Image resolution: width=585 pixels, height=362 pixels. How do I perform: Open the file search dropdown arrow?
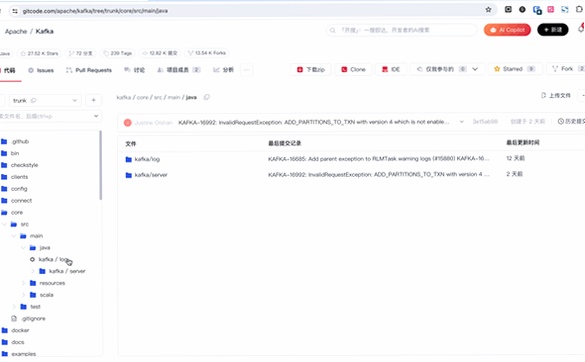click(x=96, y=116)
